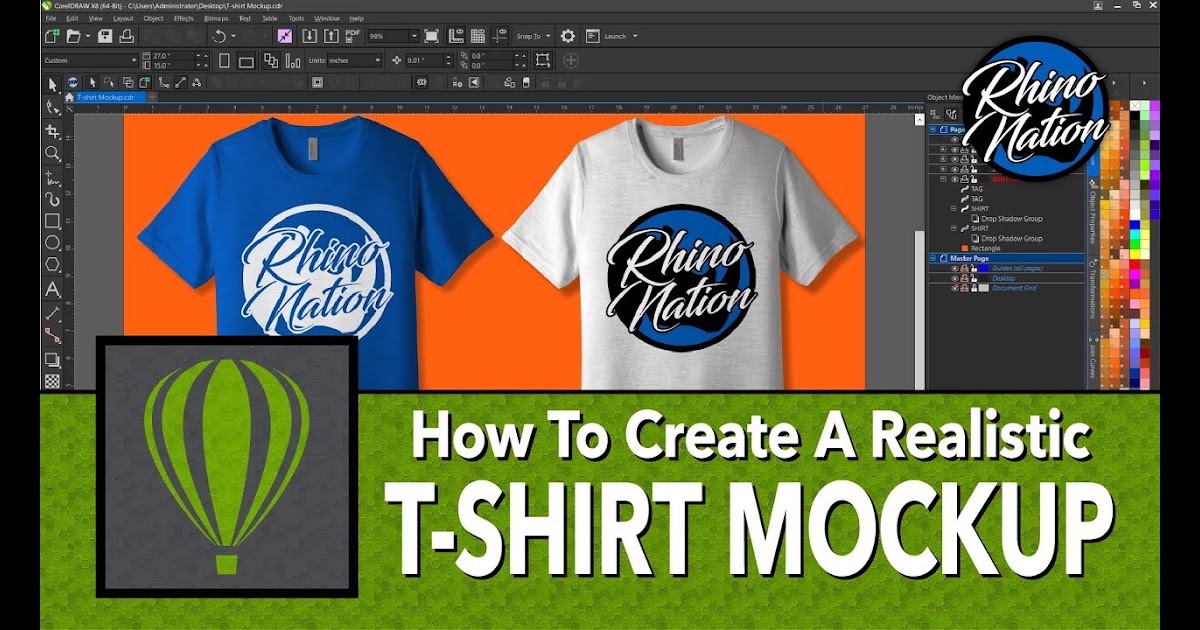The height and width of the screenshot is (630, 1200).
Task: Select the Crop tool
Action: [53, 131]
